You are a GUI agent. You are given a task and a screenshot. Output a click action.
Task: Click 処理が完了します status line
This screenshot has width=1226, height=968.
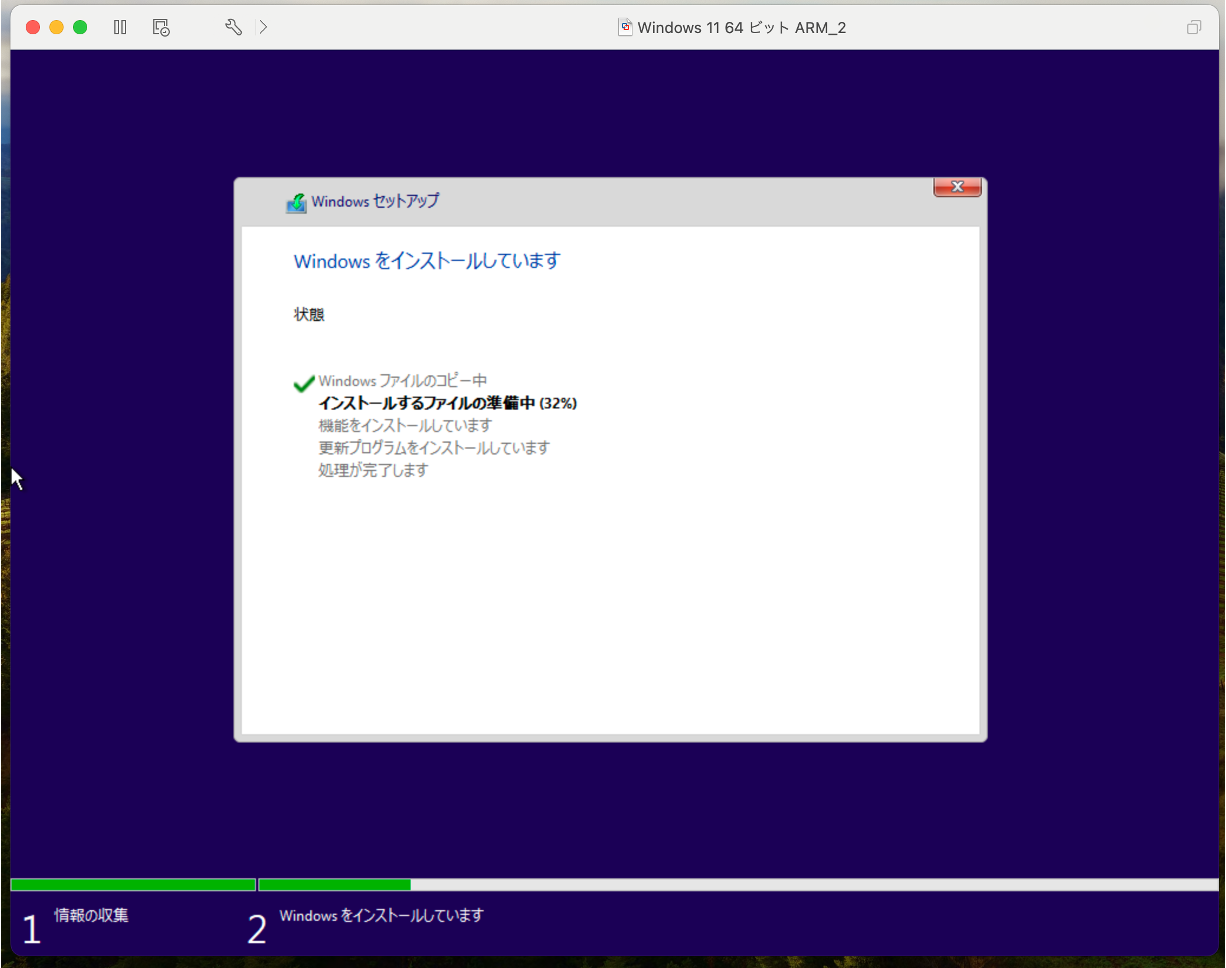click(x=373, y=469)
